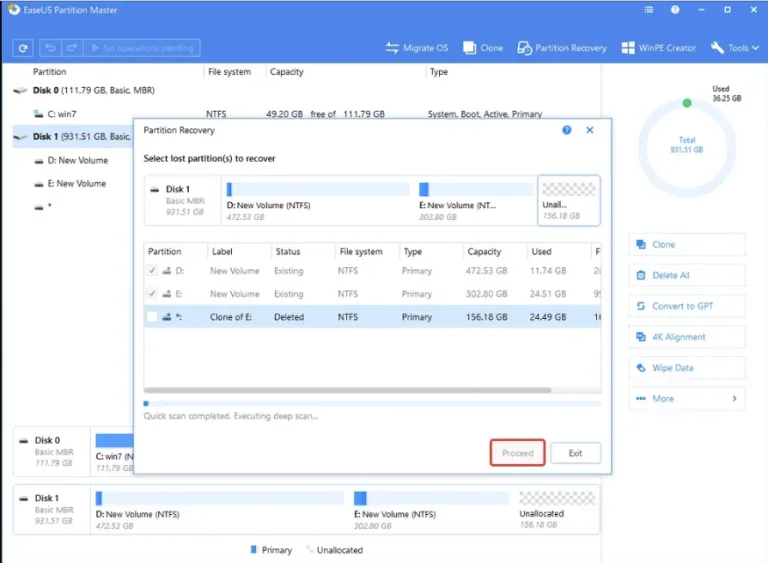
Task: Click the undo arrow in toolbar
Action: pos(50,48)
